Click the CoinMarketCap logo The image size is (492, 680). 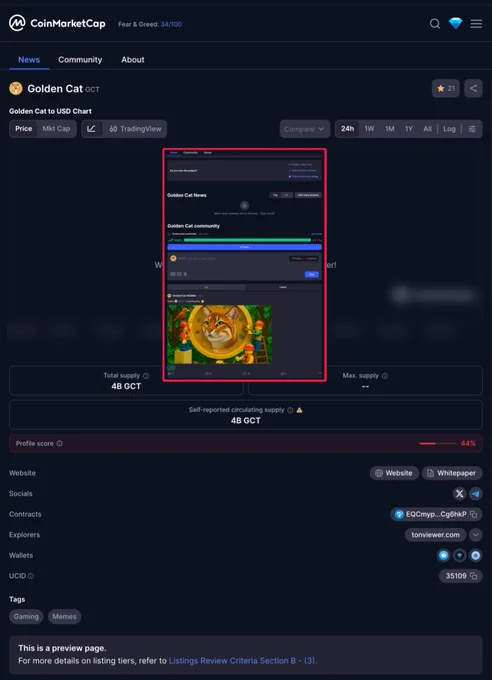(57, 23)
